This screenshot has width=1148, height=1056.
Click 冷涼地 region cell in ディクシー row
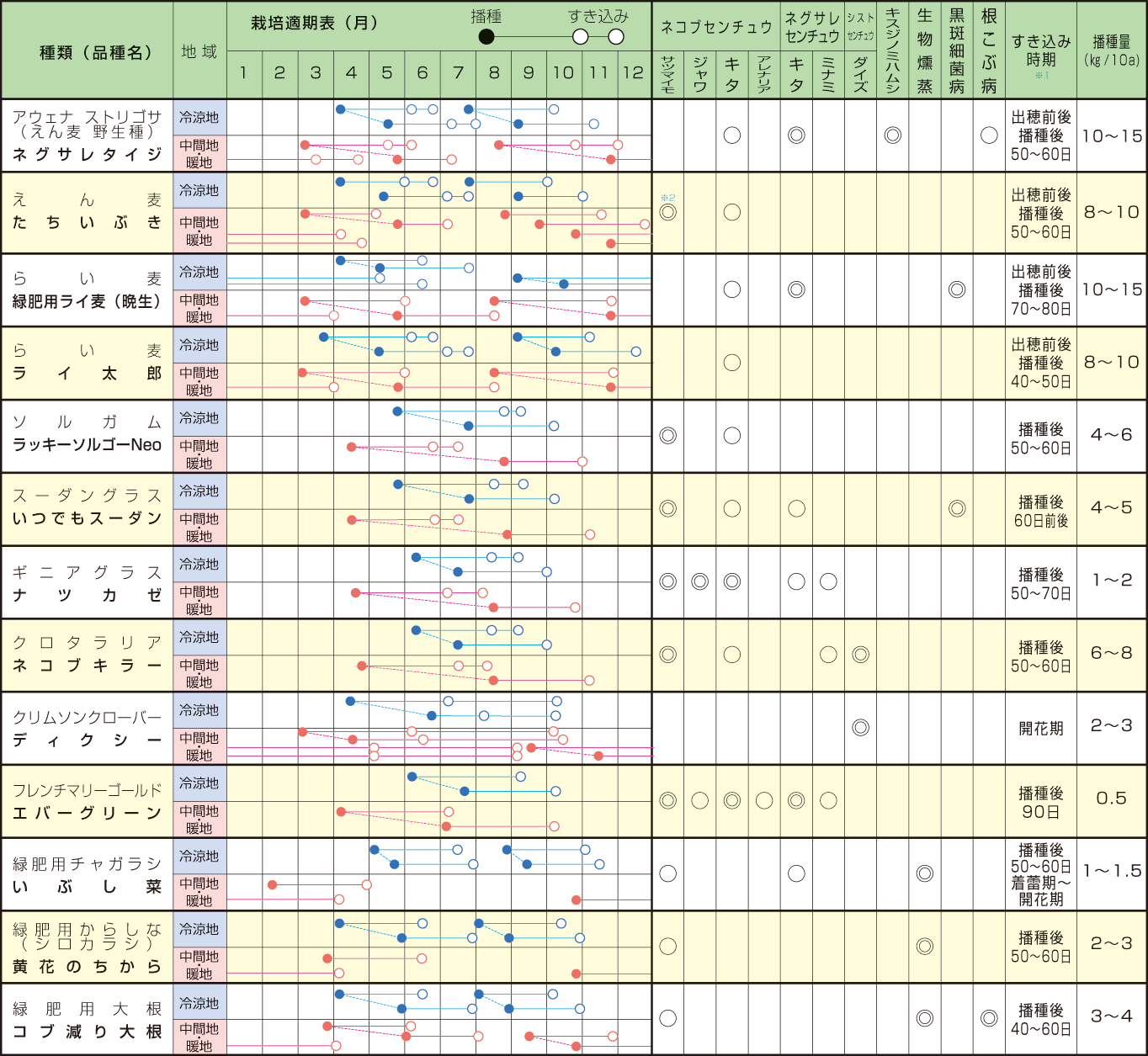pyautogui.click(x=199, y=710)
